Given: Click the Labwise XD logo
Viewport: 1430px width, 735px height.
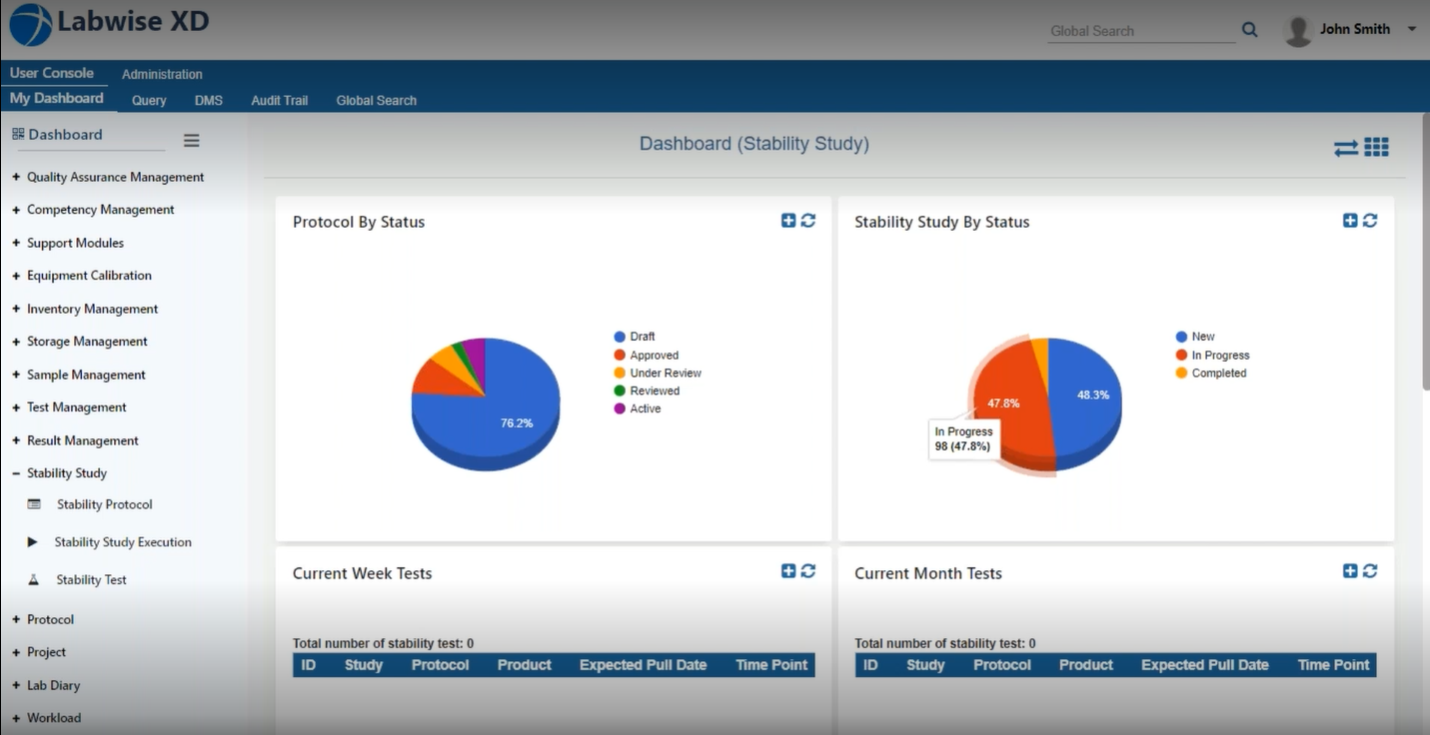Looking at the screenshot, I should (108, 24).
